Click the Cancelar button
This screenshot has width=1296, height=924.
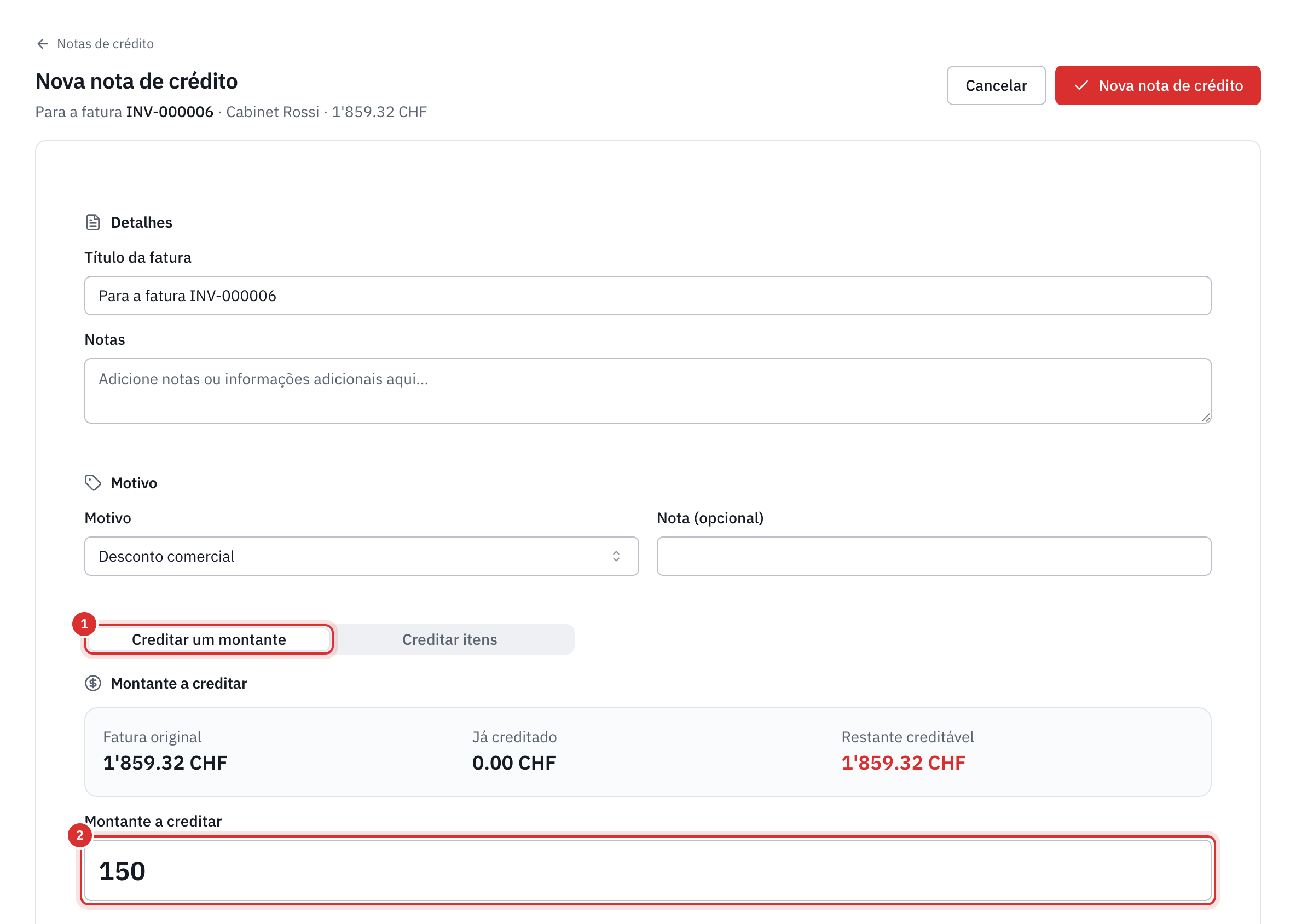[996, 85]
